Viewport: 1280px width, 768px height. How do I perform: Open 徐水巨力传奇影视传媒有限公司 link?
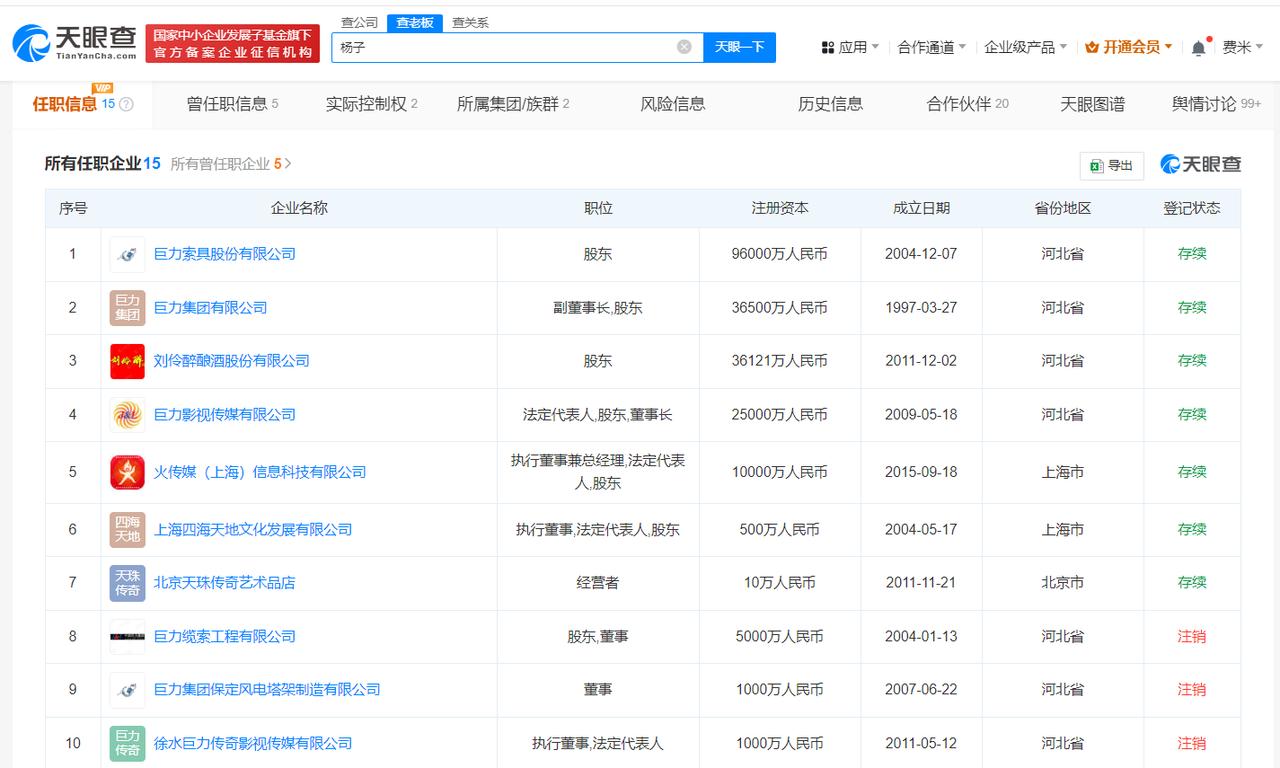tap(253, 743)
